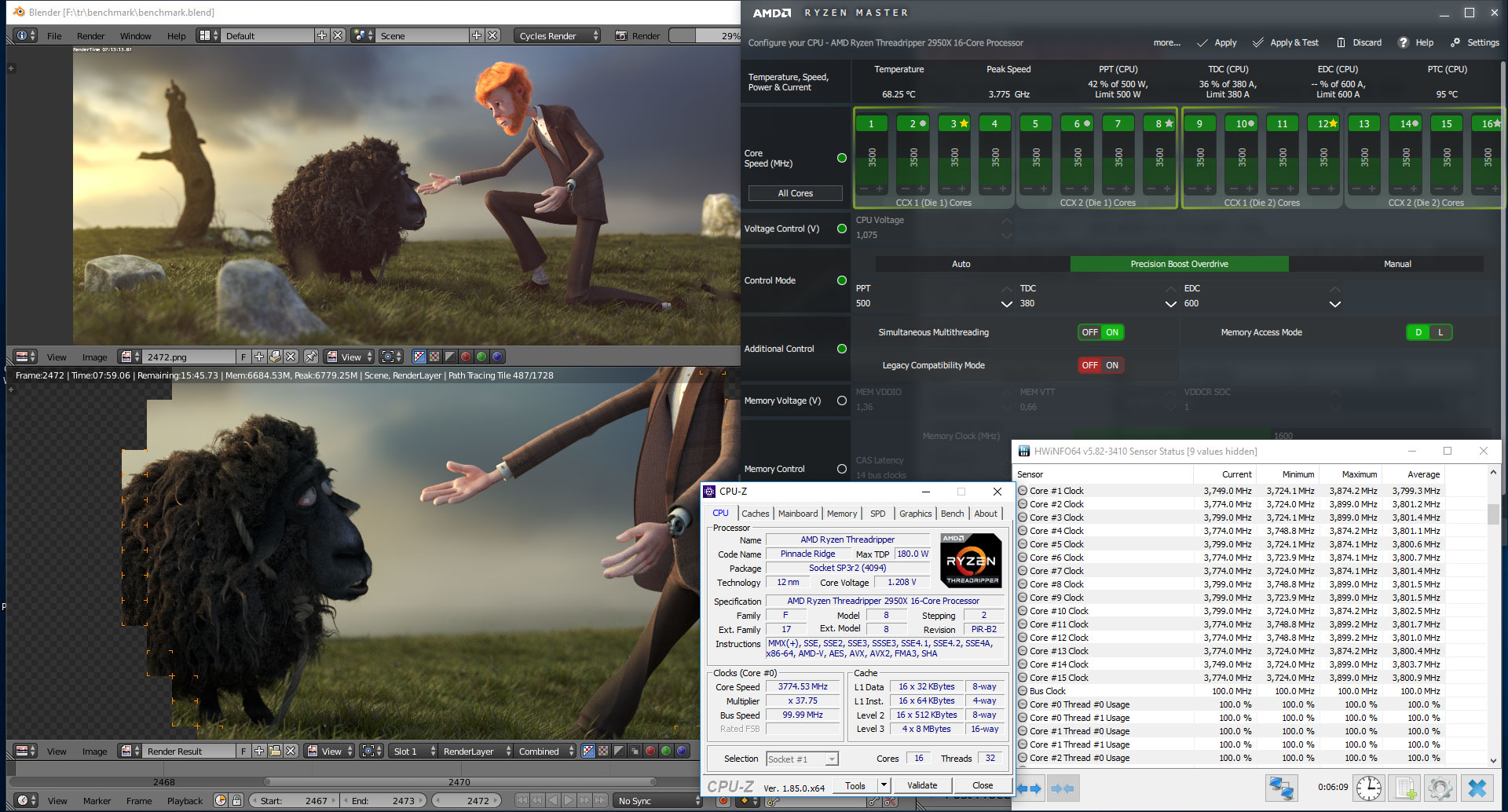Click Blender render progress bar
Image resolution: width=1508 pixels, height=812 pixels.
coord(704,35)
